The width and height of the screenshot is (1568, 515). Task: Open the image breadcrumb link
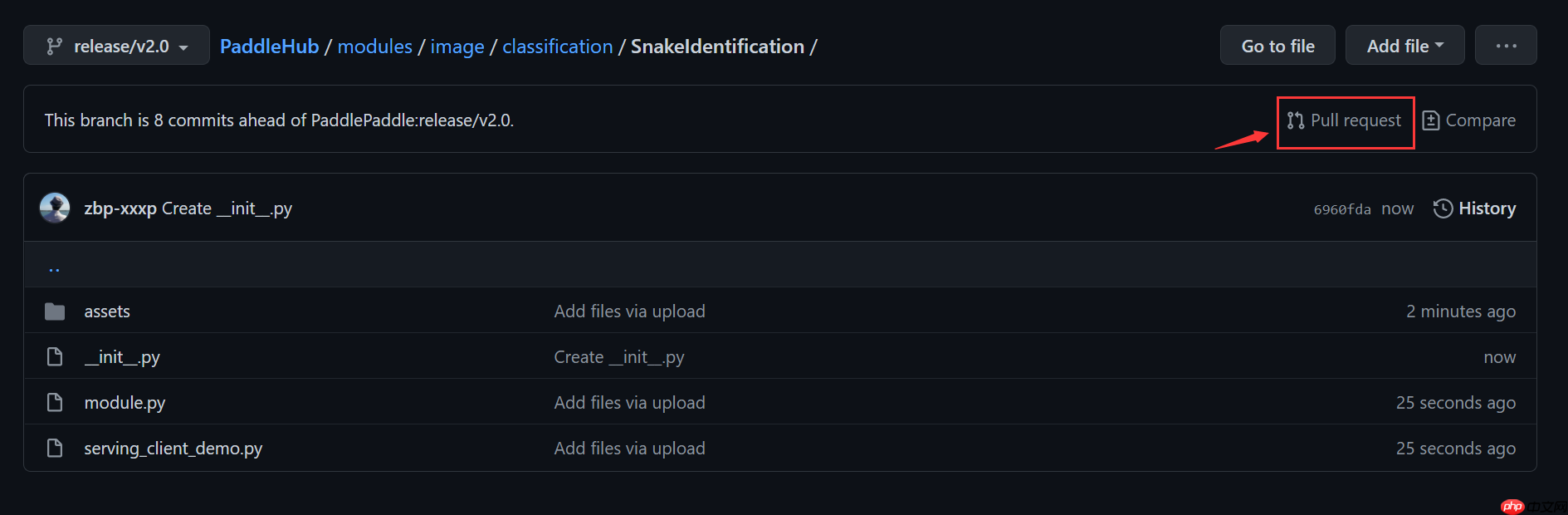(457, 47)
